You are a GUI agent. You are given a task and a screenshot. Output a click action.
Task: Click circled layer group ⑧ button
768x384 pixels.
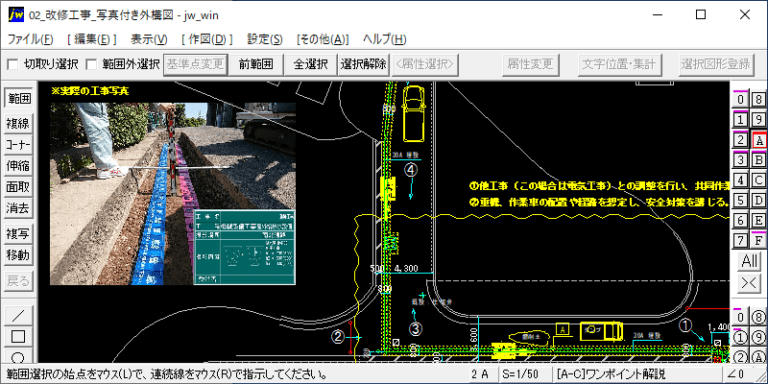coord(759,317)
